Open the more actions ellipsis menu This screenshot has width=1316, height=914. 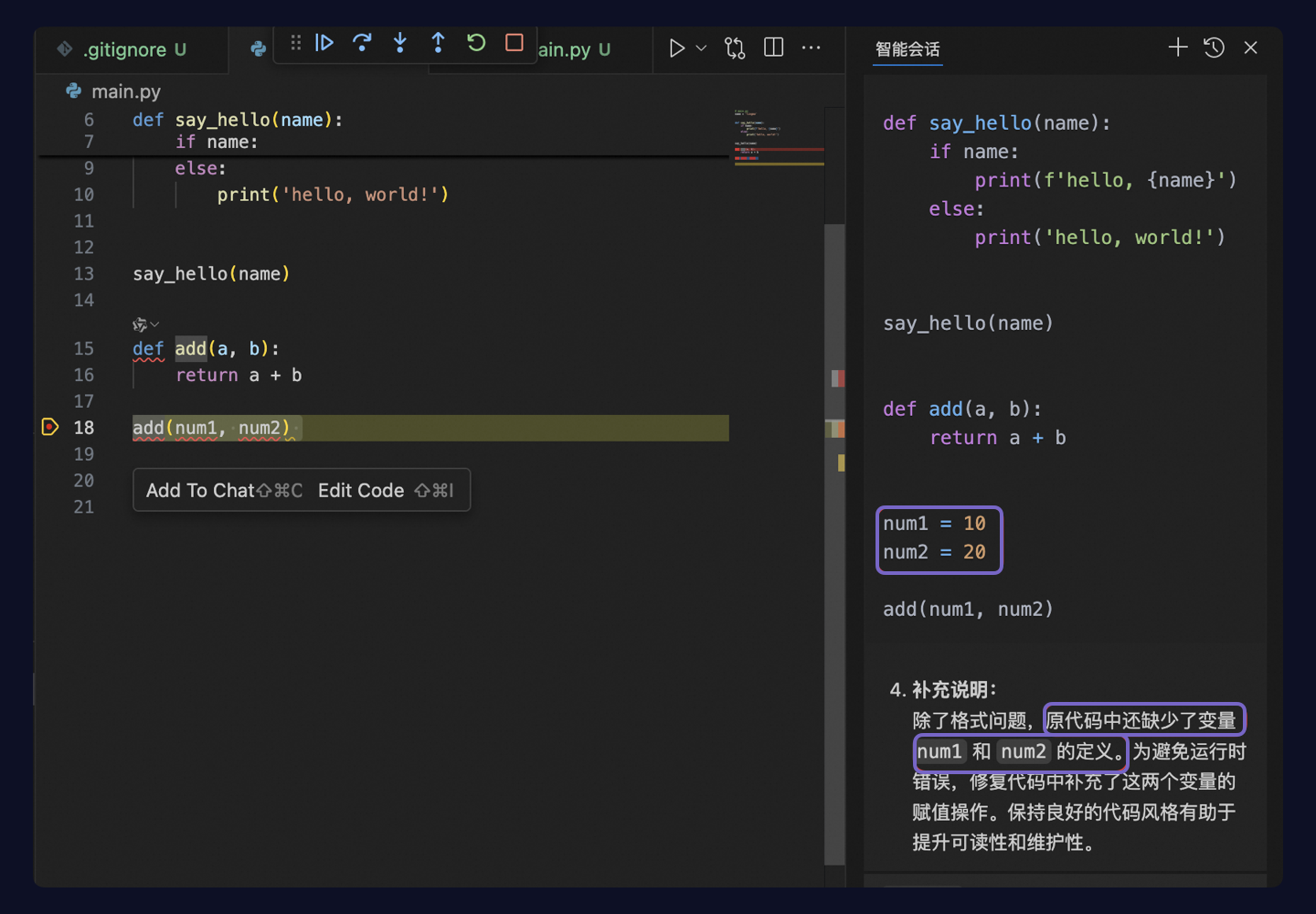(812, 47)
